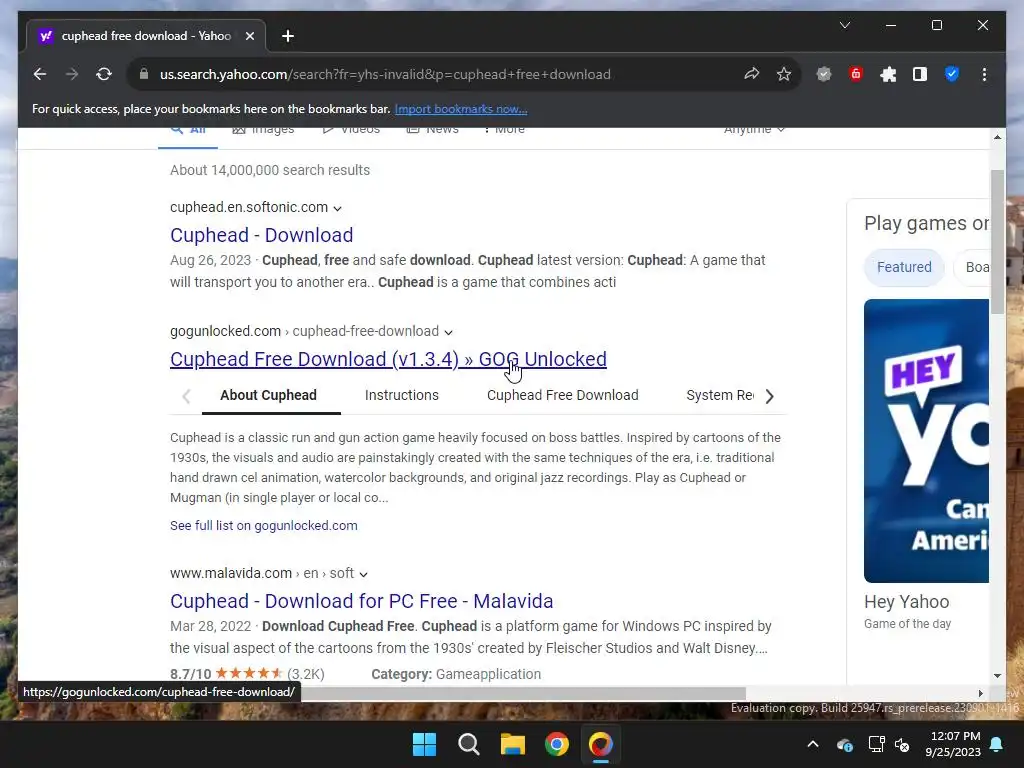Screen dimensions: 1024x768
Task: Open Chrome's three-dot menu
Action: pyautogui.click(x=984, y=74)
